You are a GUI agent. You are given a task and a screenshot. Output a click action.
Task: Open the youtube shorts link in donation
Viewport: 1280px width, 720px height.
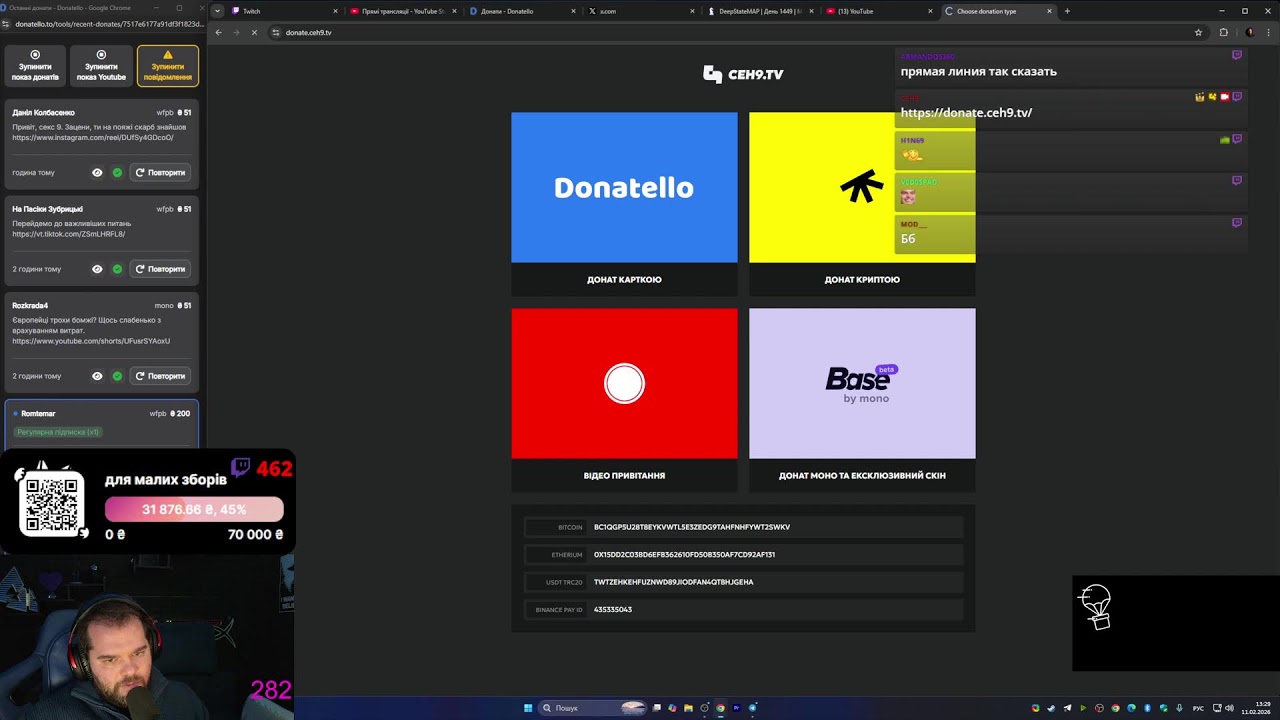pos(91,341)
